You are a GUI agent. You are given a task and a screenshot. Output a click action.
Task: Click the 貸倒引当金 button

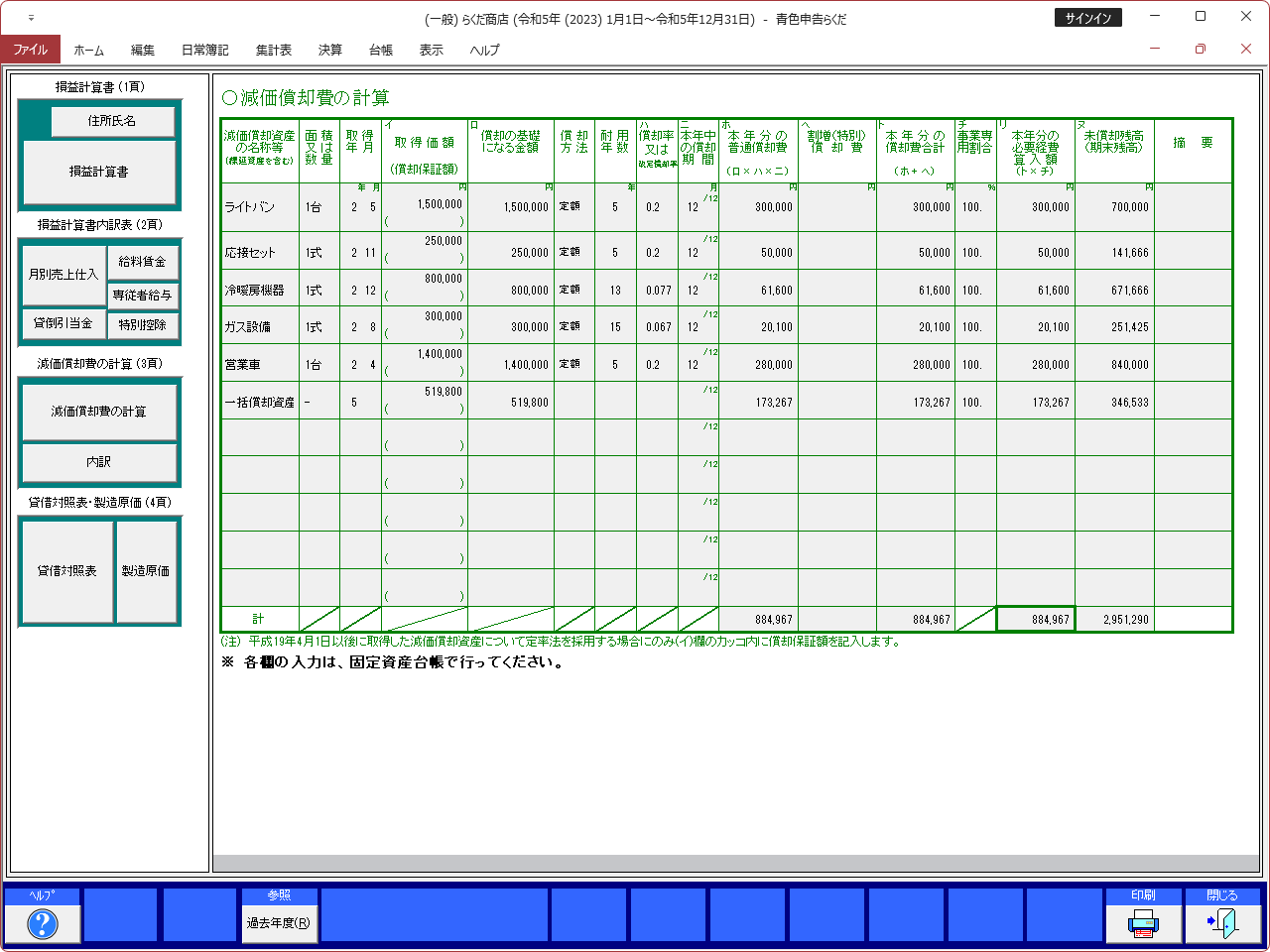point(63,323)
